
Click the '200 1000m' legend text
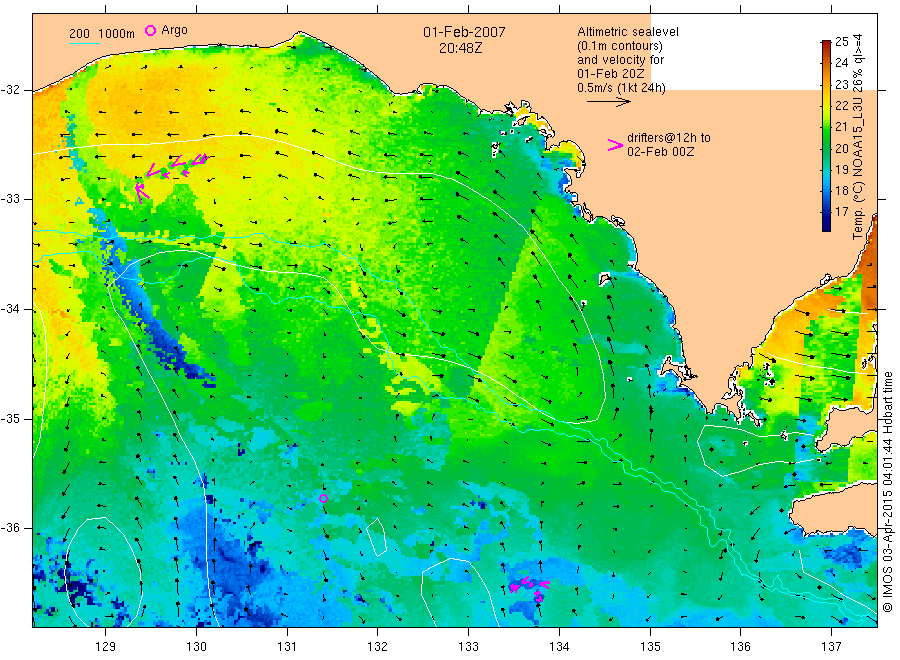pos(102,34)
